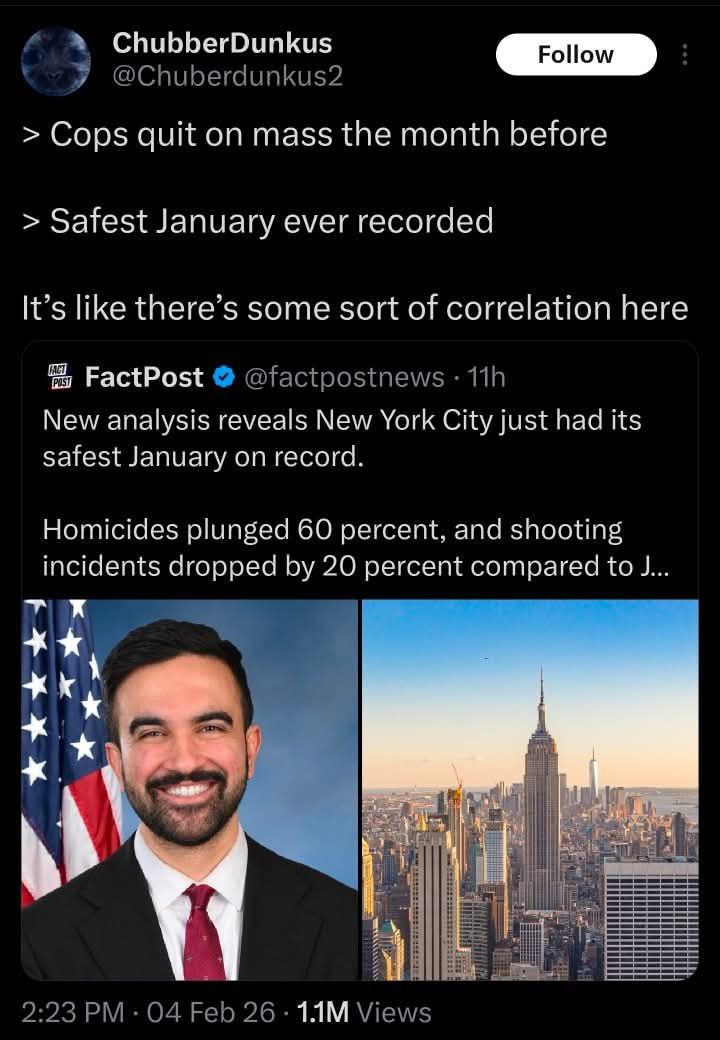Select the "some sort of correlation" sentence
Viewport: 720px width, 1040px height.
(x=355, y=307)
